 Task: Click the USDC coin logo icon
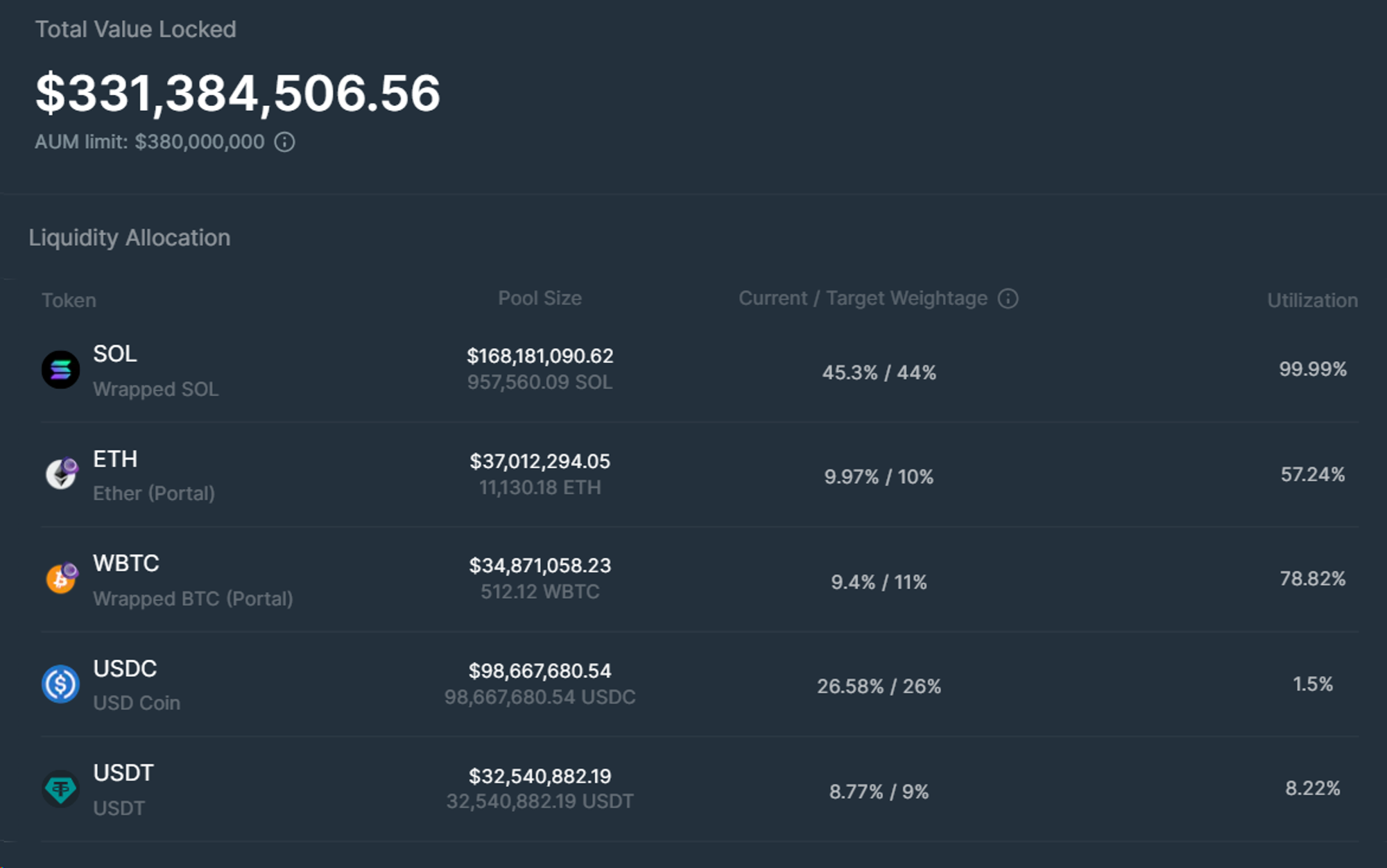click(x=60, y=684)
